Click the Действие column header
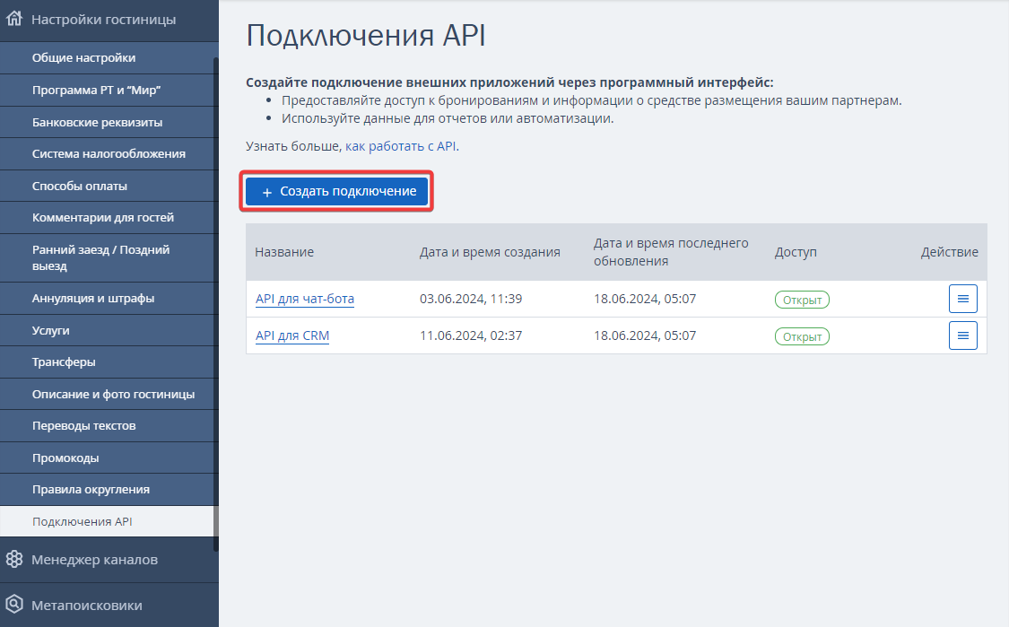1009x627 pixels. coord(949,252)
